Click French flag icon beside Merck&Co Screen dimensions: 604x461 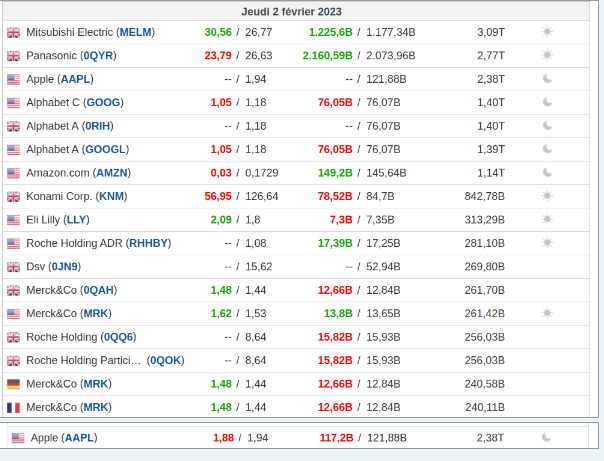[x=13, y=407]
